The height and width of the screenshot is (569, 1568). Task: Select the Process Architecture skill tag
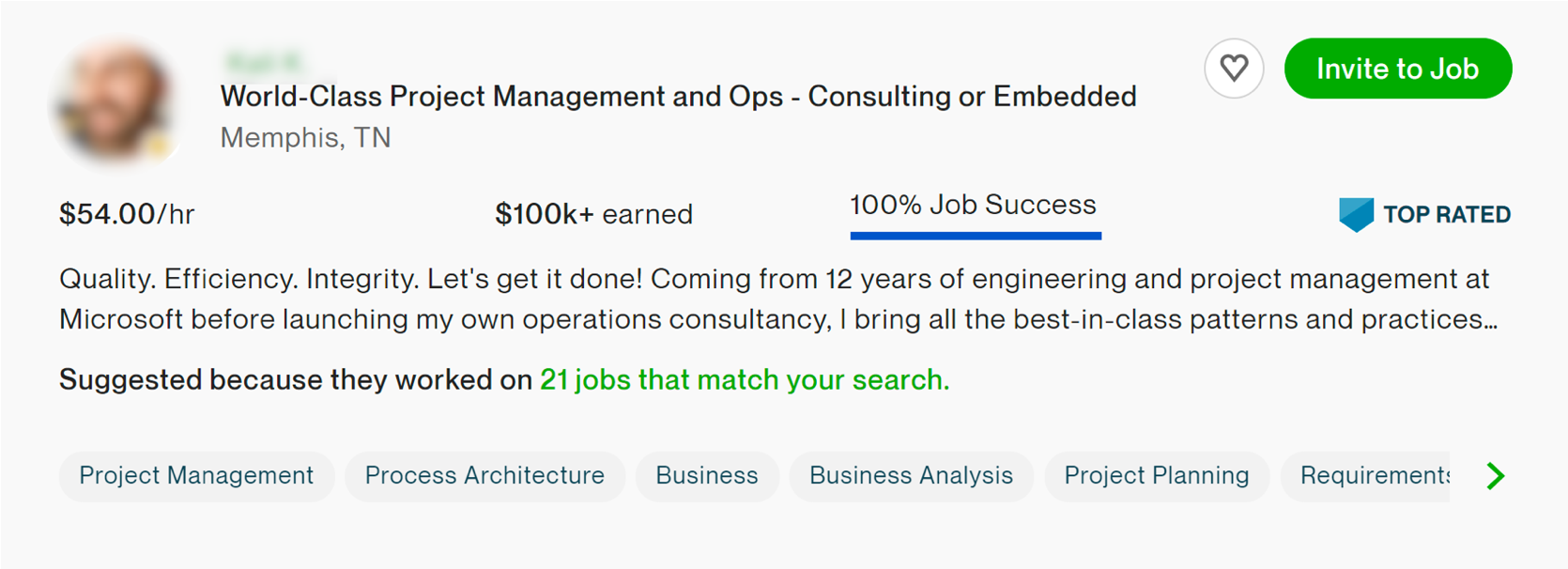(x=484, y=476)
